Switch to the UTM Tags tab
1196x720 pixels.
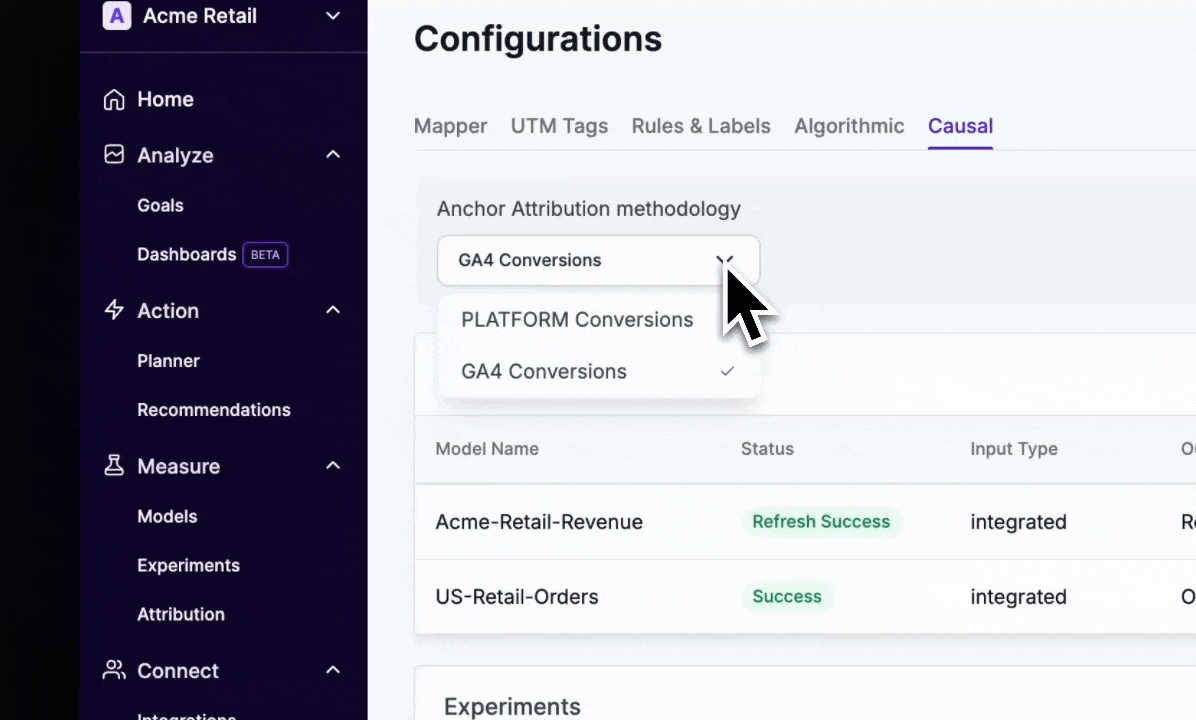[x=559, y=126]
